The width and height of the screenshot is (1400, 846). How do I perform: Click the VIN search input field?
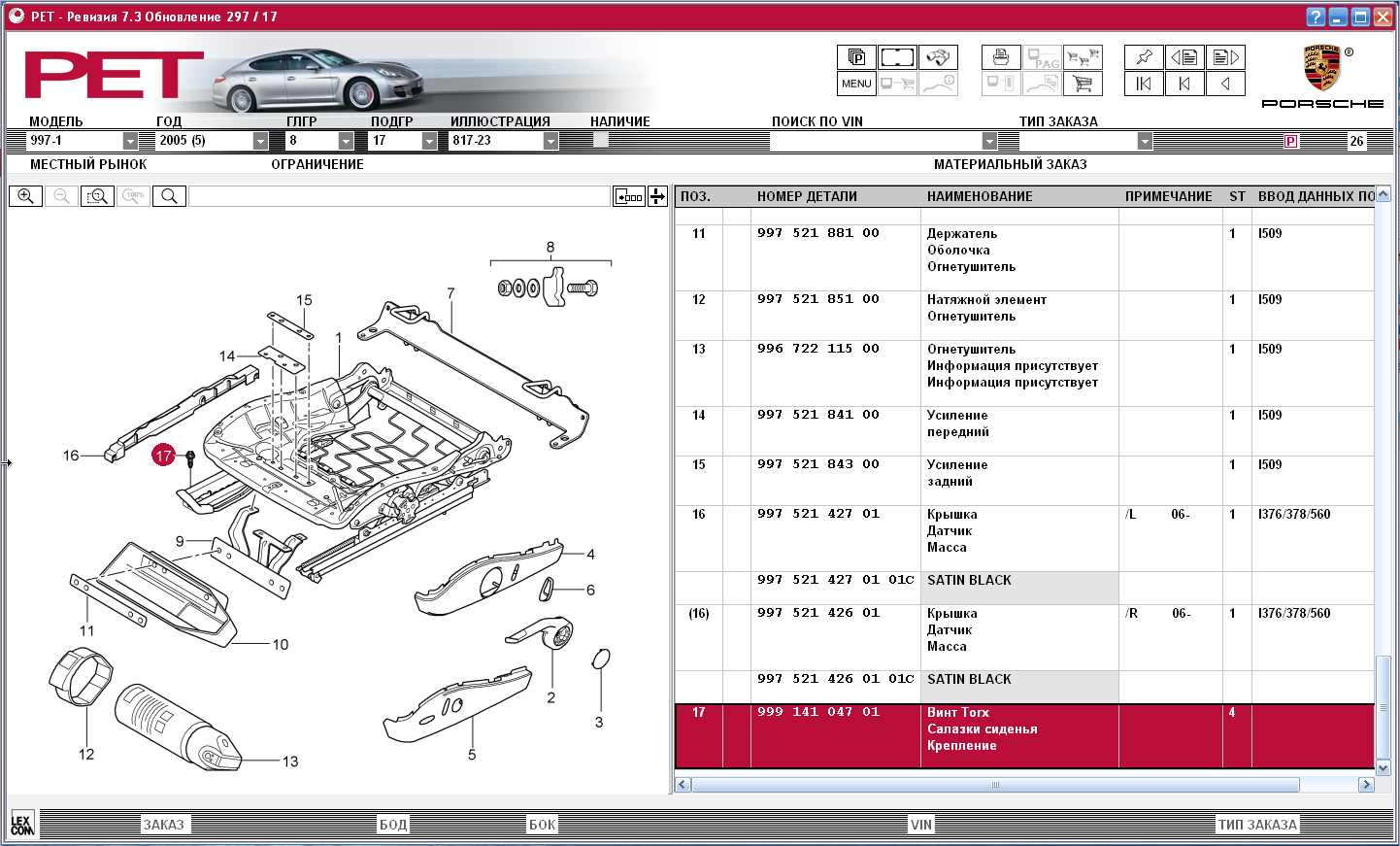[875, 141]
